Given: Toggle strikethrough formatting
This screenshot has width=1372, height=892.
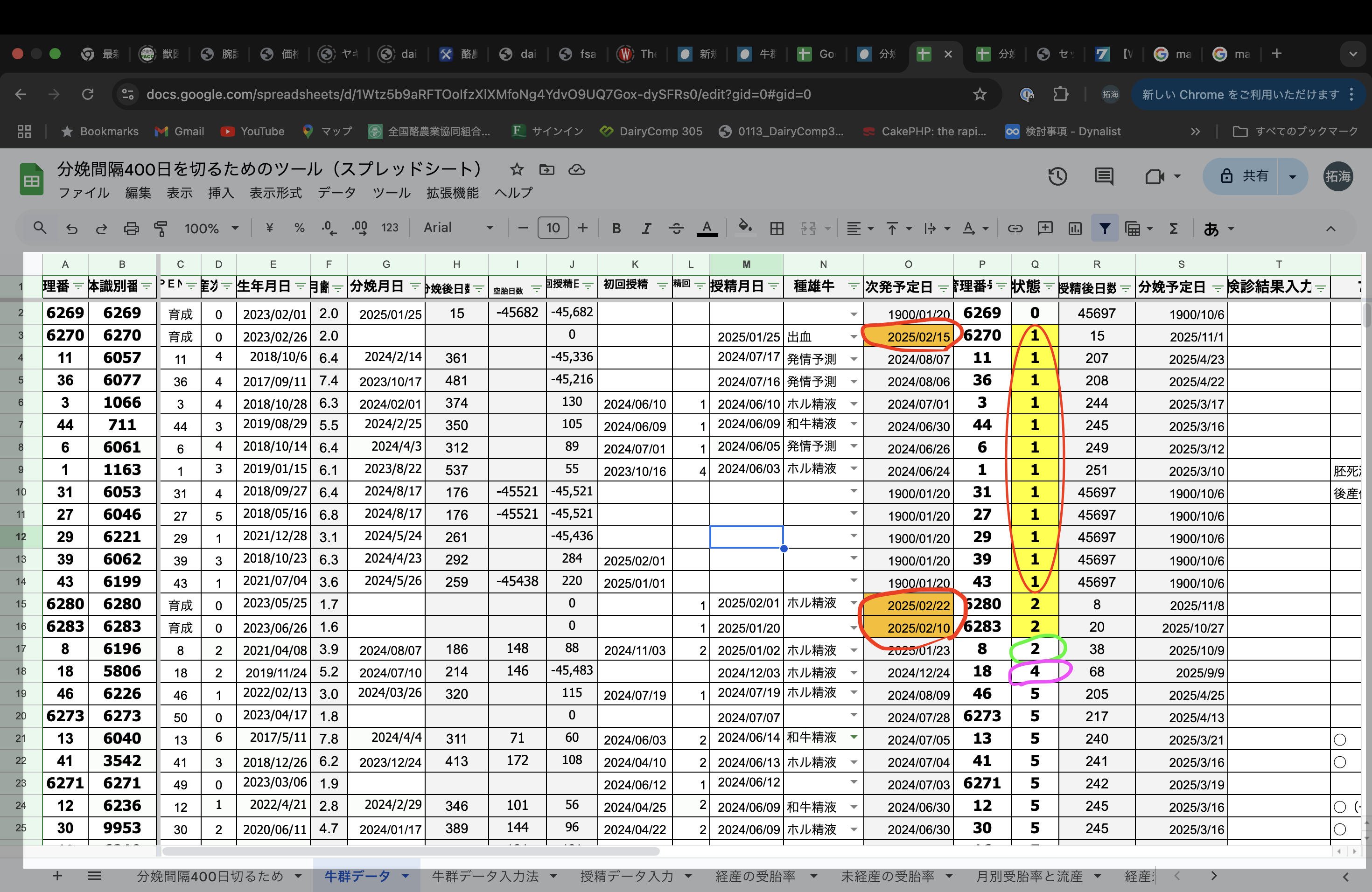Looking at the screenshot, I should point(676,229).
